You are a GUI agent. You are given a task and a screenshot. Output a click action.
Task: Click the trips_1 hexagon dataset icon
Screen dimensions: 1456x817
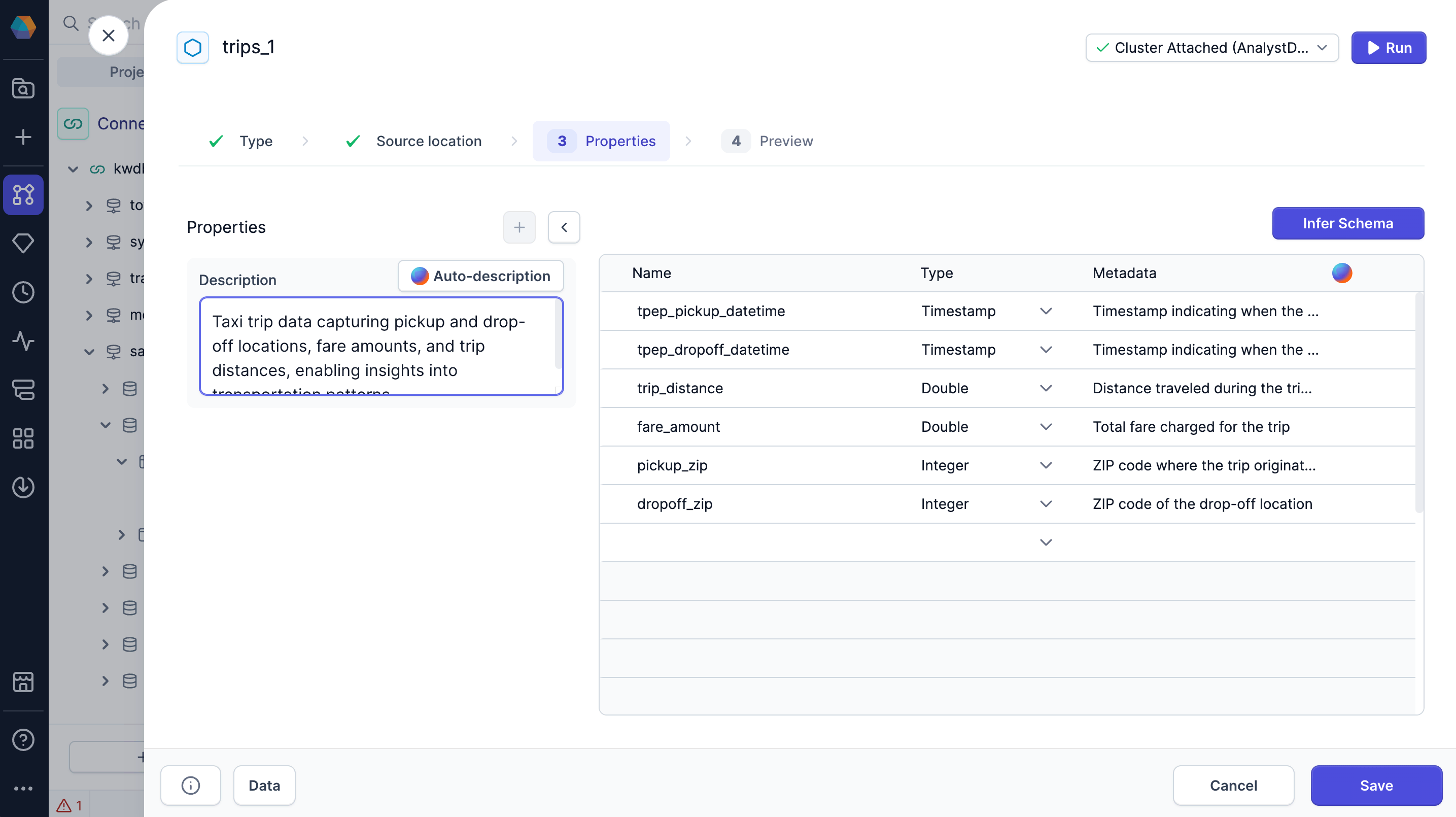(193, 48)
